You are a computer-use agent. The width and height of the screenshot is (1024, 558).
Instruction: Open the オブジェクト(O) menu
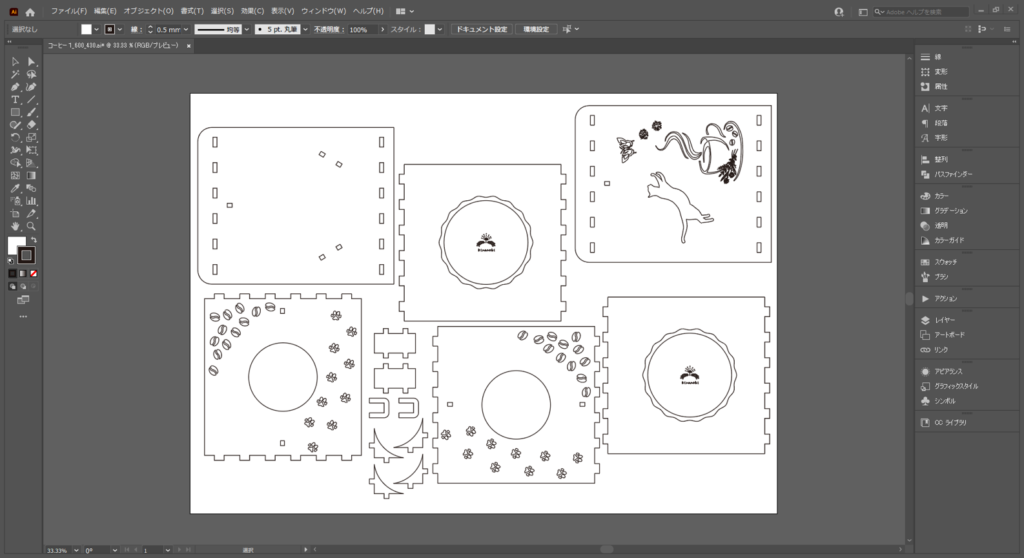click(x=149, y=11)
